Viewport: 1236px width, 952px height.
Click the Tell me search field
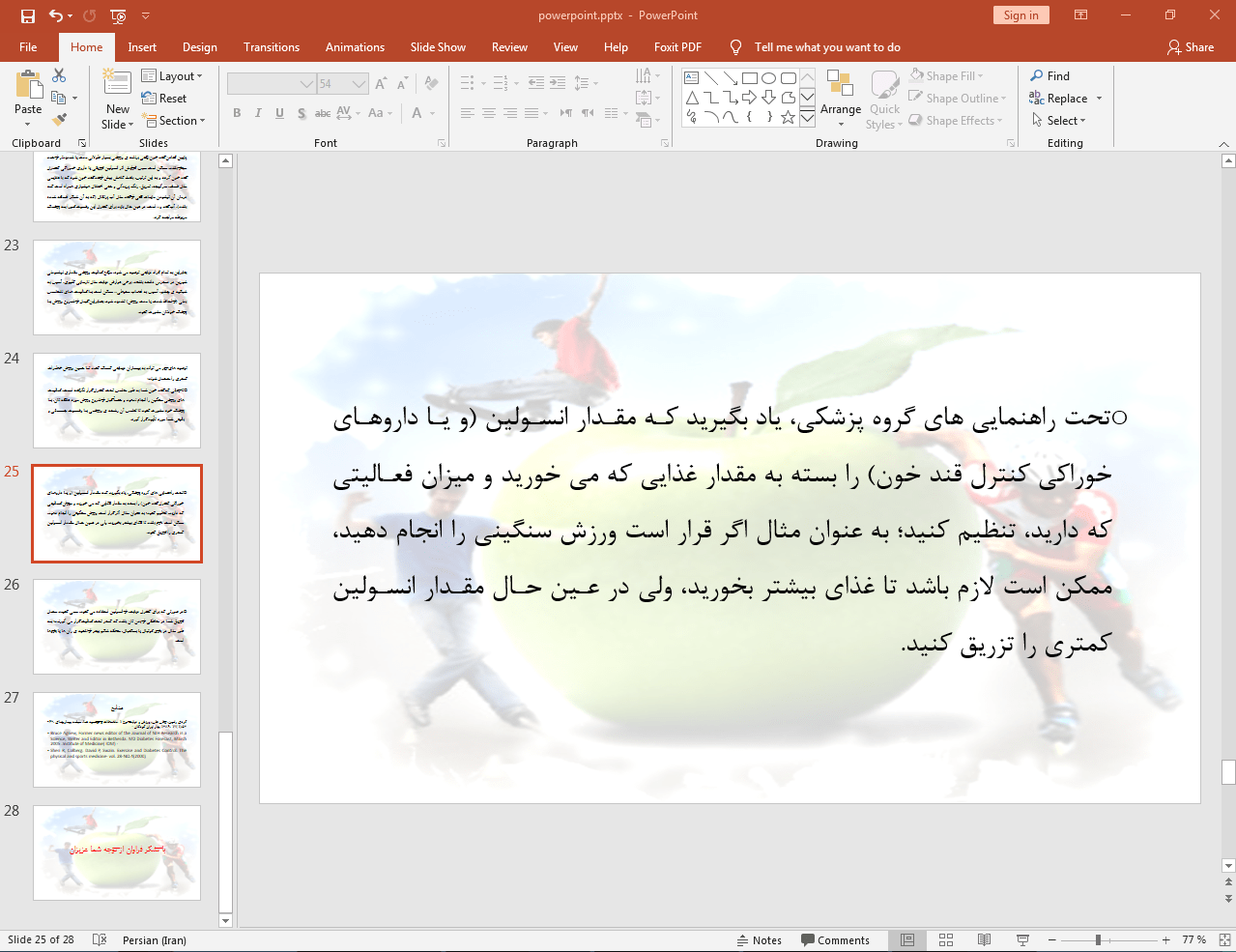tap(827, 46)
